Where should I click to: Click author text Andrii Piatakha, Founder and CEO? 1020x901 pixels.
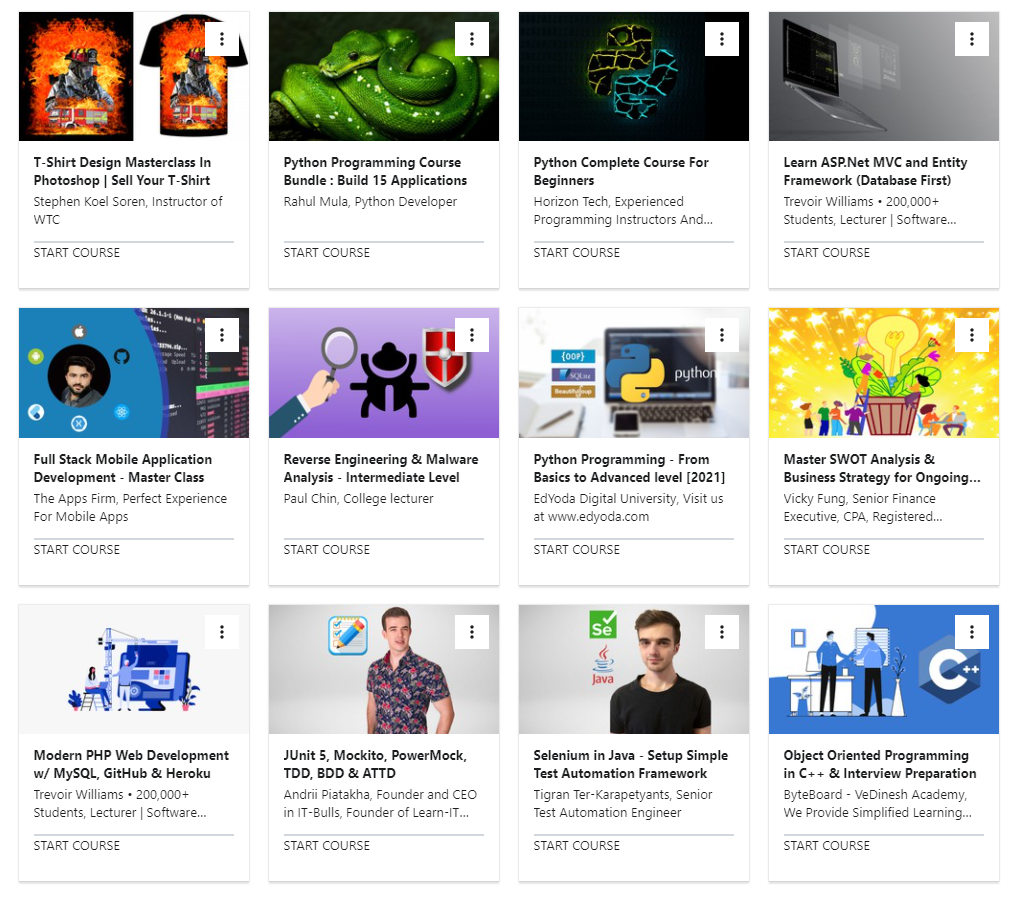point(380,803)
